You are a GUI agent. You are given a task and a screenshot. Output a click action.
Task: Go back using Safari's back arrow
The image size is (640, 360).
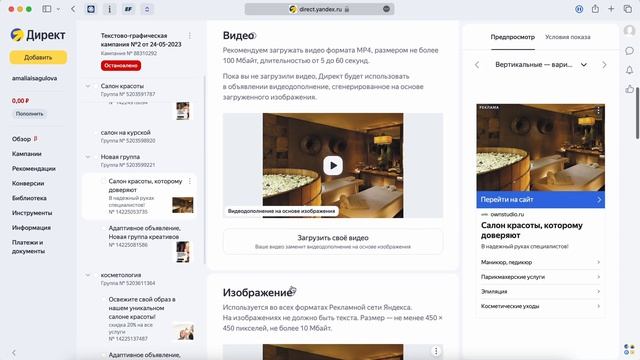[73, 9]
